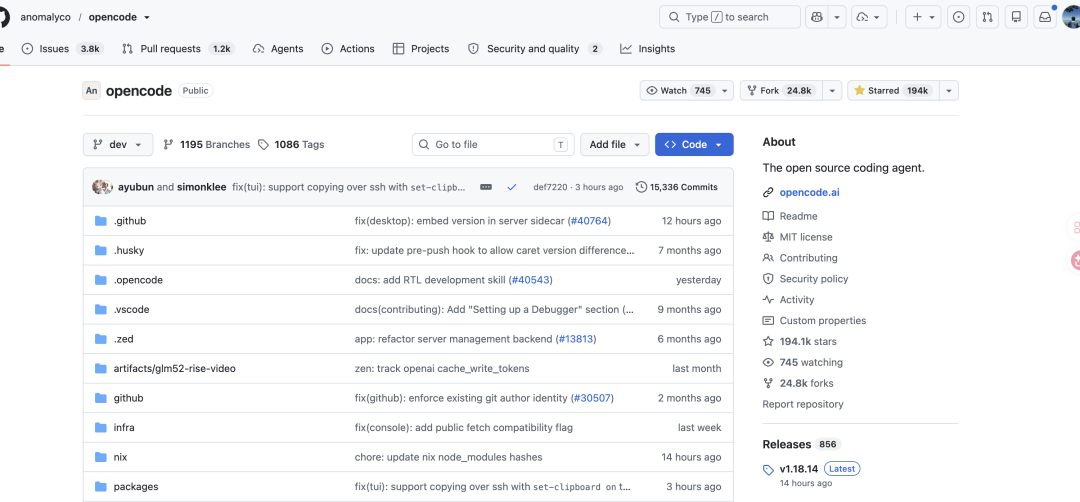Open the Copilot chat icon
Screen dimensions: 1080x502
point(816,17)
